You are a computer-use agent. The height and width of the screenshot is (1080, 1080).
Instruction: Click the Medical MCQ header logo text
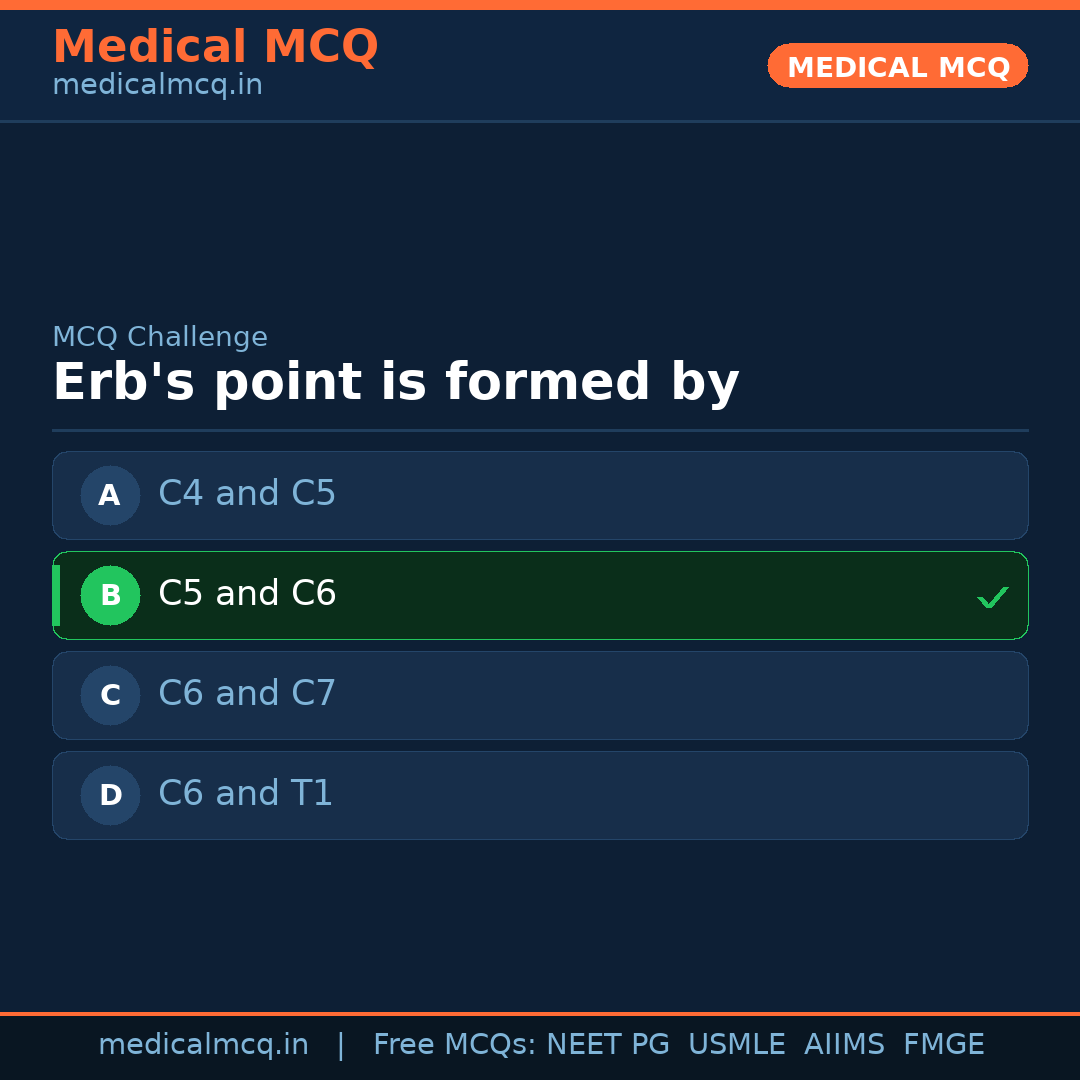216,47
